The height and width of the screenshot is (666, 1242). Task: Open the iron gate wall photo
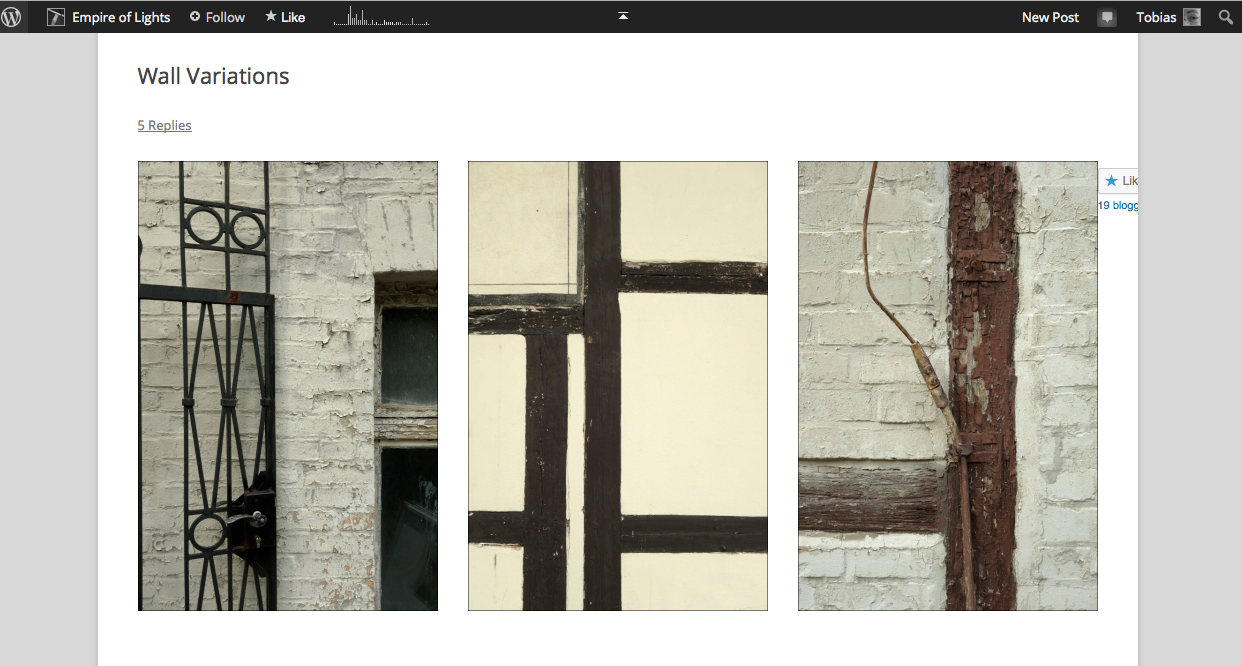(x=288, y=386)
